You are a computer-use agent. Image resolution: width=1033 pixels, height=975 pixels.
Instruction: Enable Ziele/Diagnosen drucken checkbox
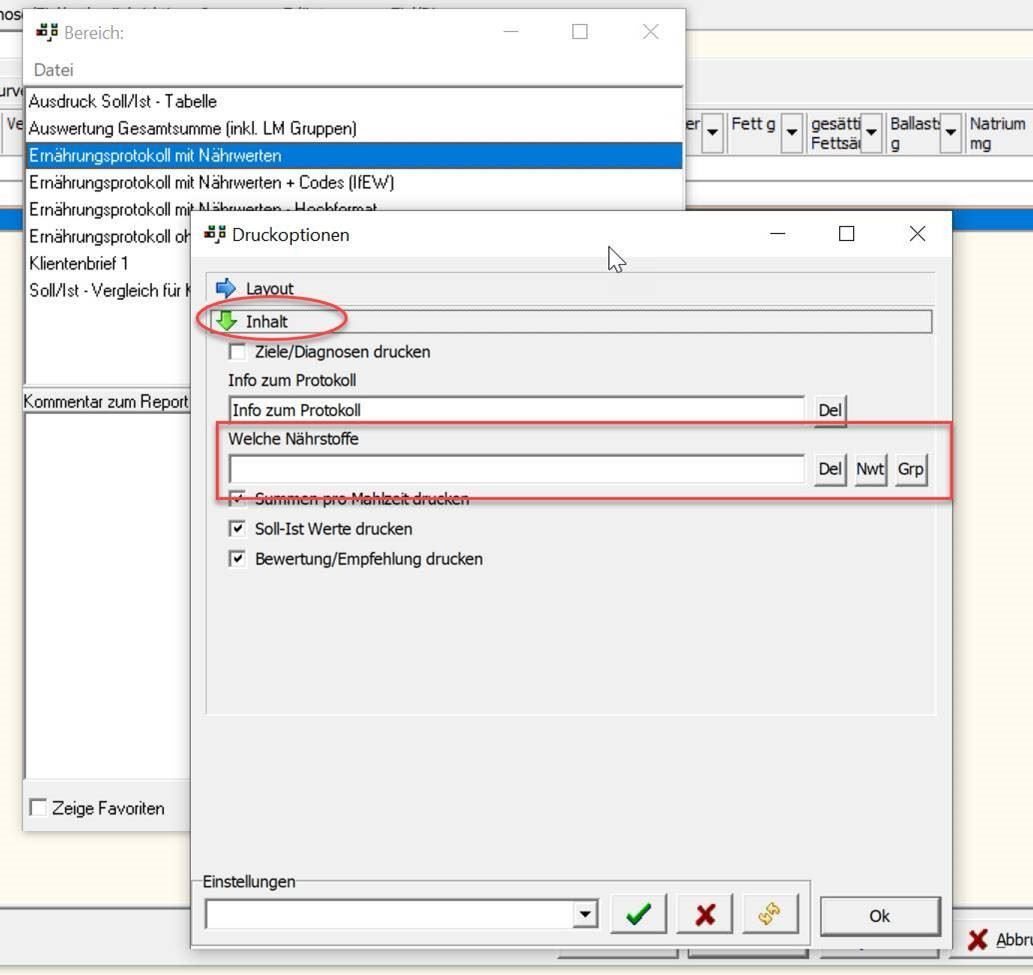237,352
